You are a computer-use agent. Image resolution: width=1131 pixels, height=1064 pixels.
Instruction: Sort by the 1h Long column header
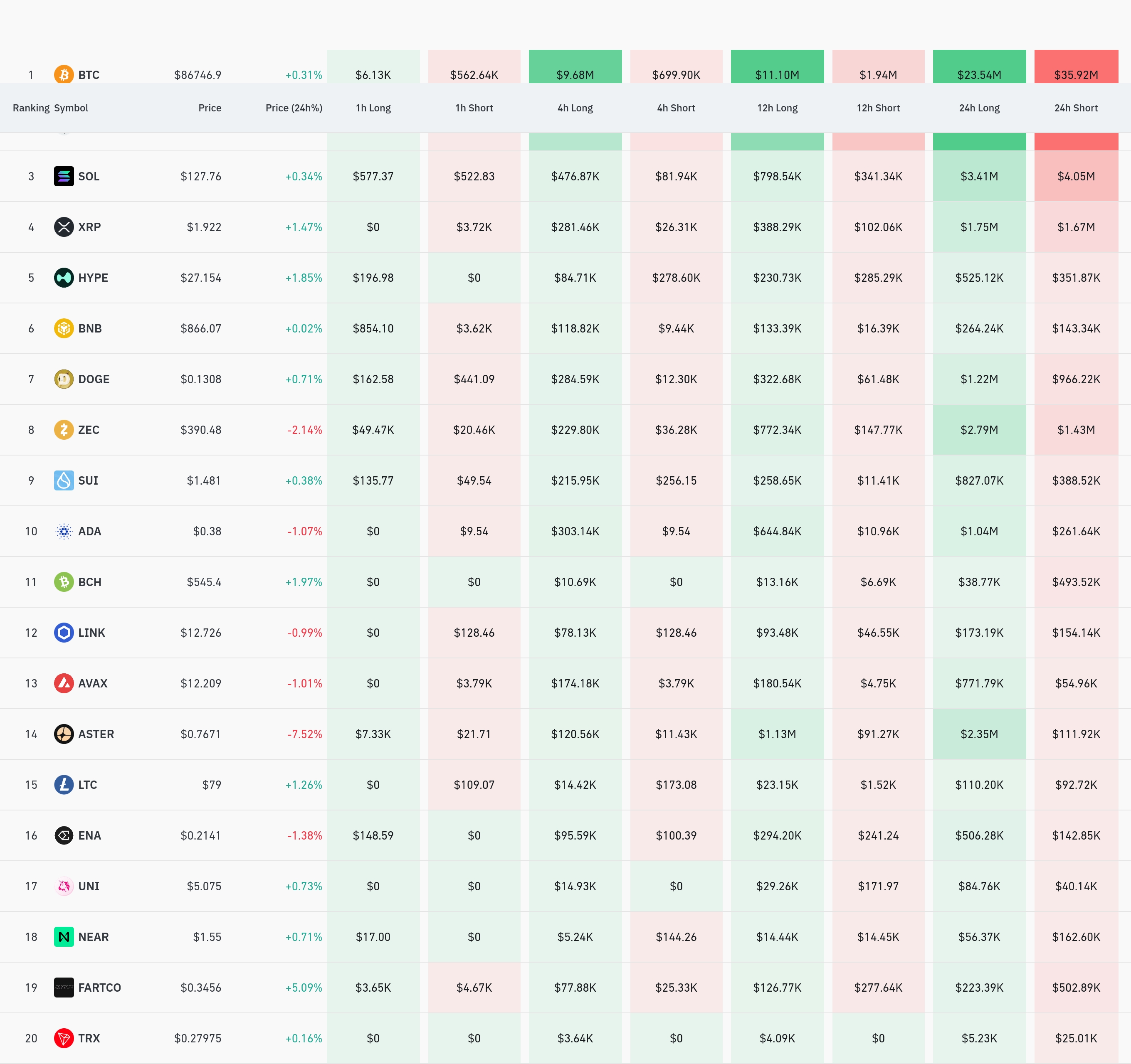[x=373, y=108]
